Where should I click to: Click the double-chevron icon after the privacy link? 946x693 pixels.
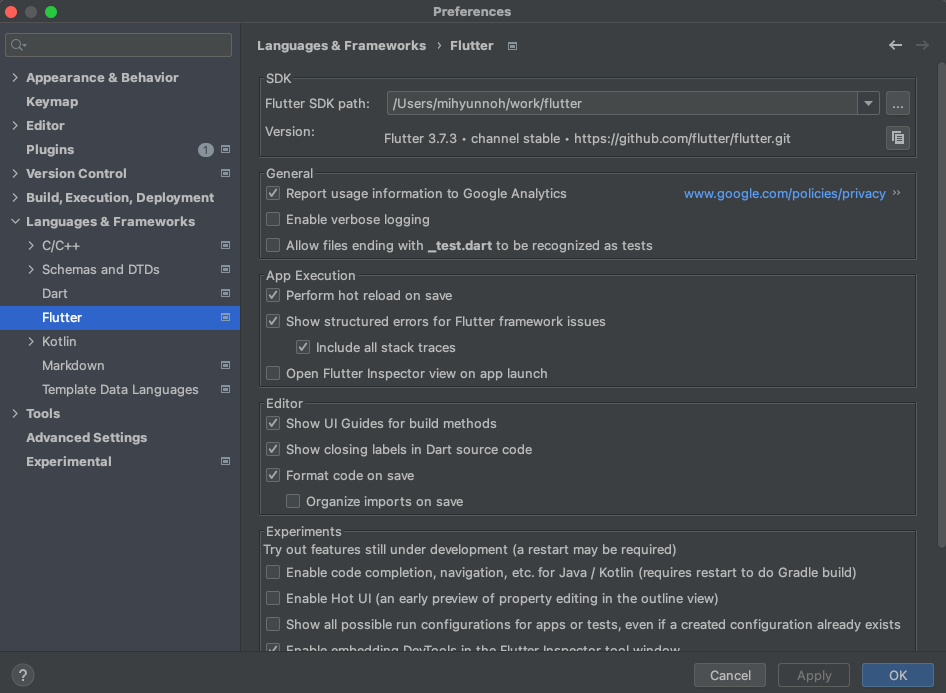897,193
